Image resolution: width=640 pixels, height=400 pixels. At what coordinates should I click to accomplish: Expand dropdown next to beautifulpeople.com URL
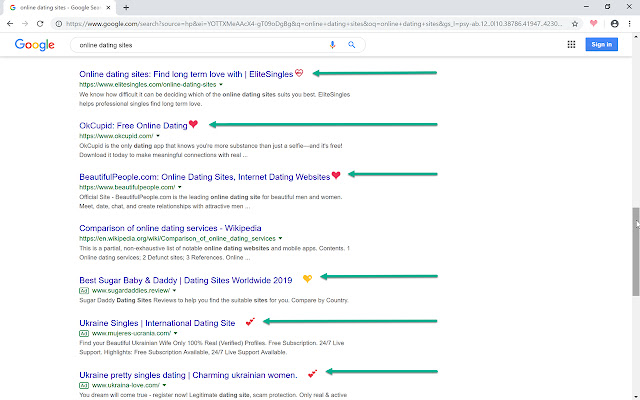pyautogui.click(x=180, y=187)
